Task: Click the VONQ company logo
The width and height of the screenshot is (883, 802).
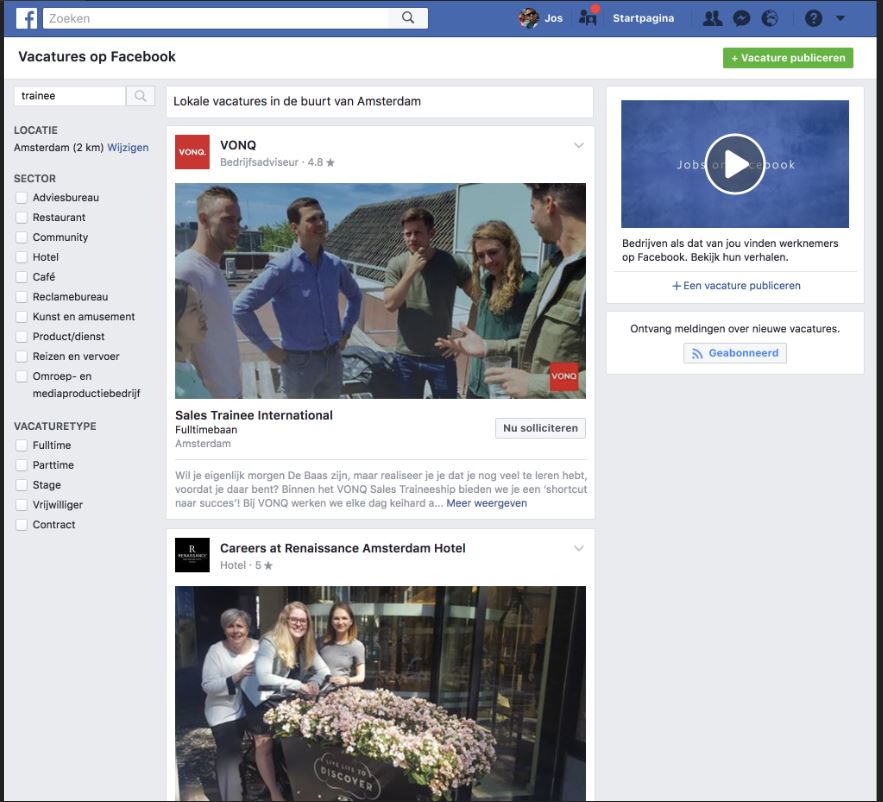Action: click(192, 152)
